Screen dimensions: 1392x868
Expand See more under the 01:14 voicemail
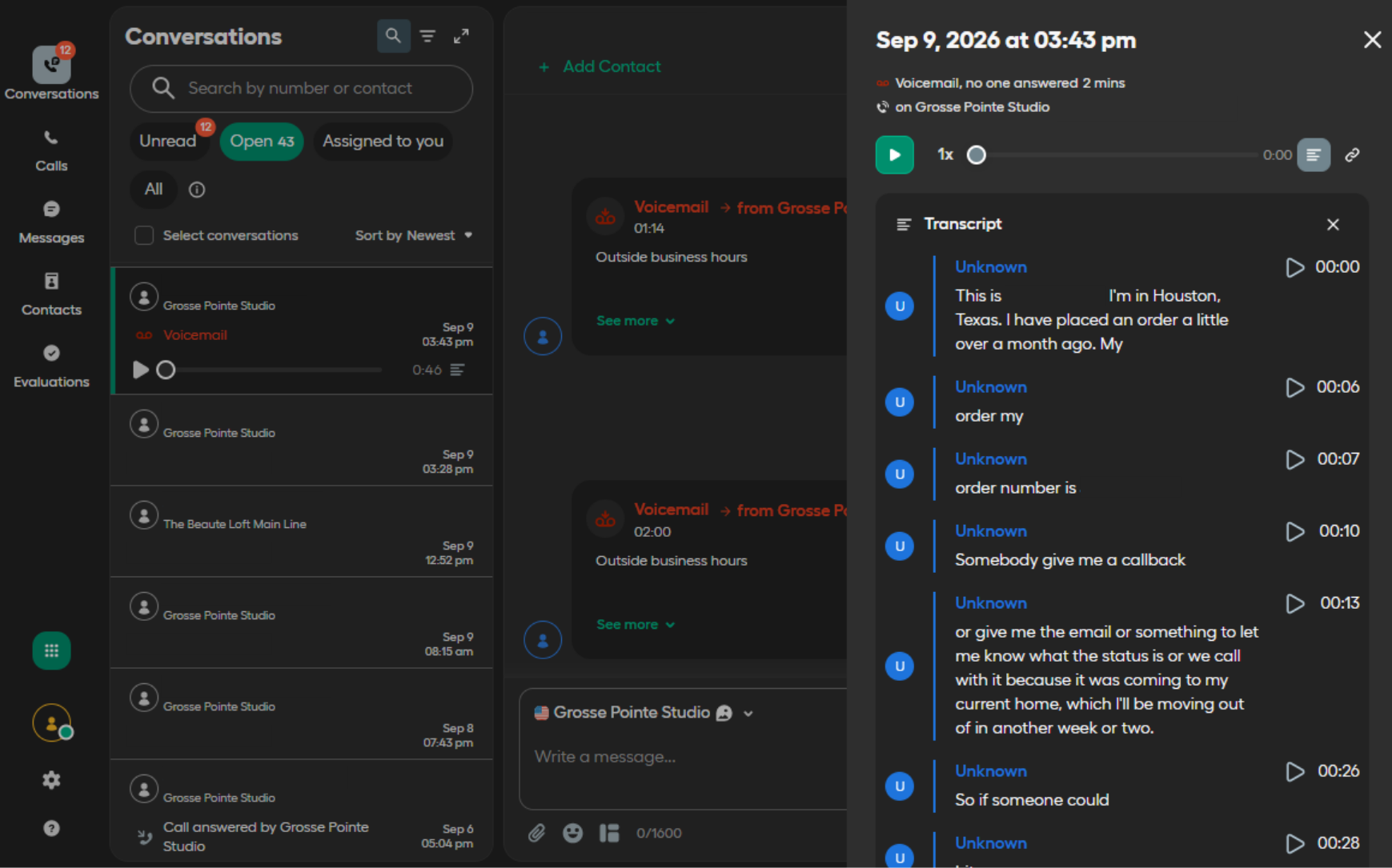[636, 321]
